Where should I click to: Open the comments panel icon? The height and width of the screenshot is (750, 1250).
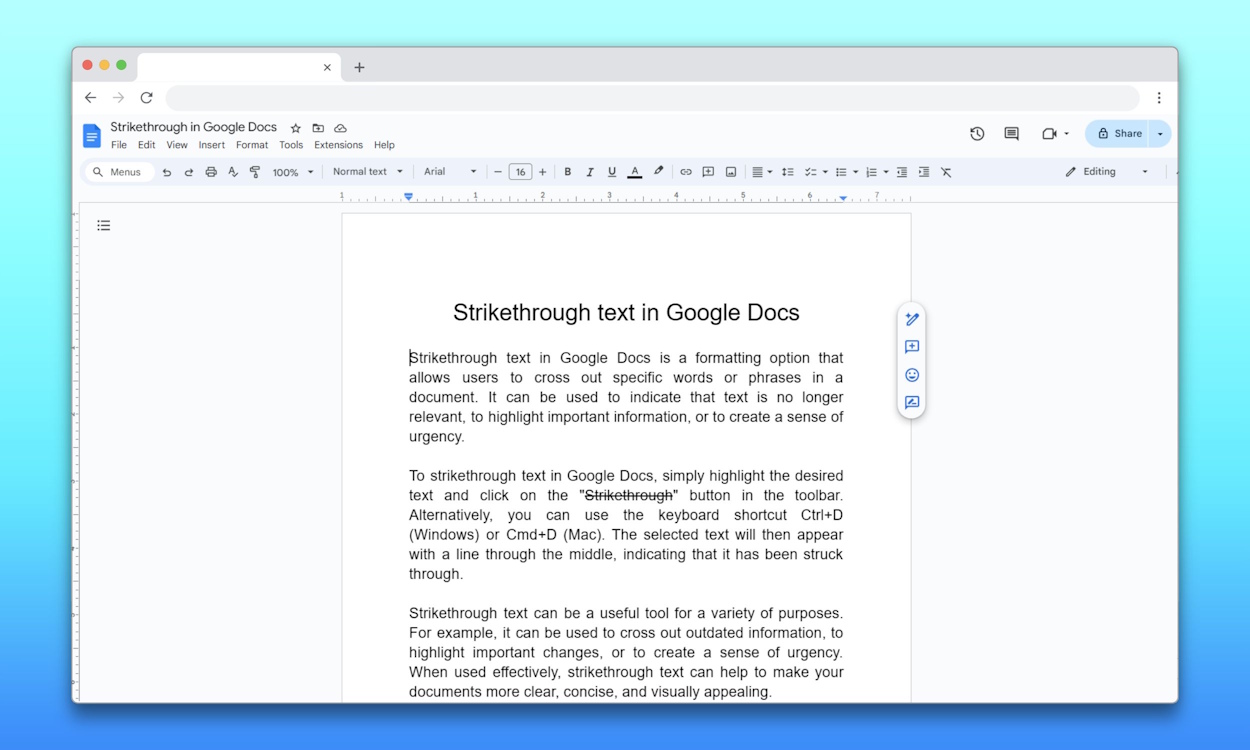[x=1011, y=133]
